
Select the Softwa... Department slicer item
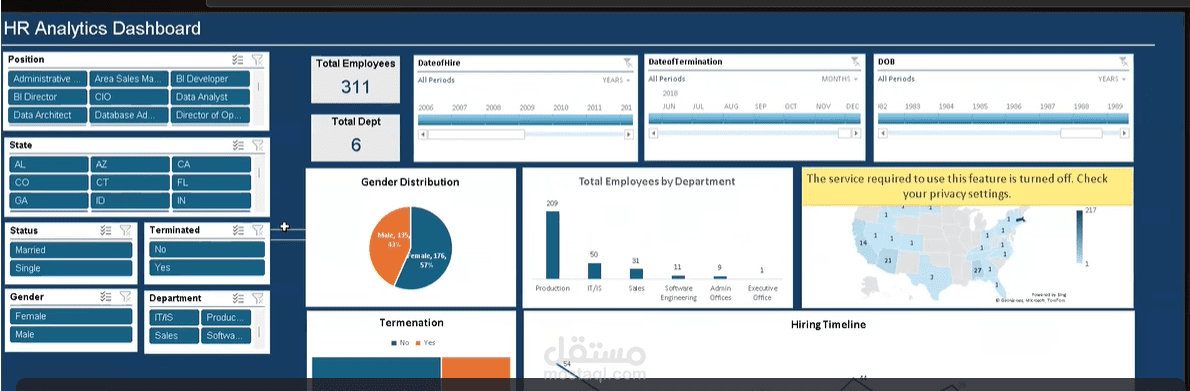pos(226,336)
